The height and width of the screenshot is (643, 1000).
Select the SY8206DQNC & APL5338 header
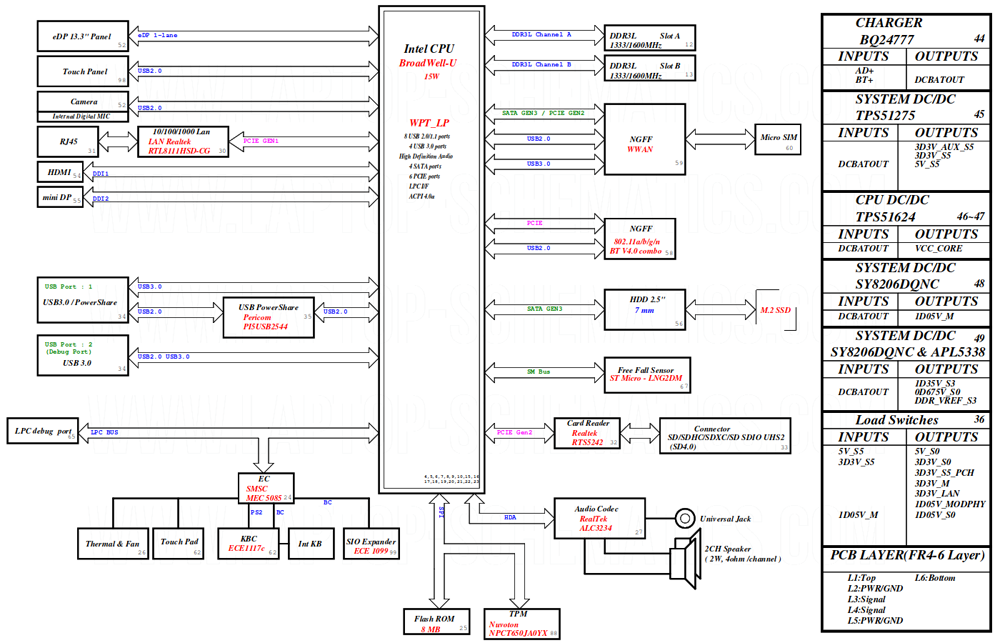pos(907,352)
